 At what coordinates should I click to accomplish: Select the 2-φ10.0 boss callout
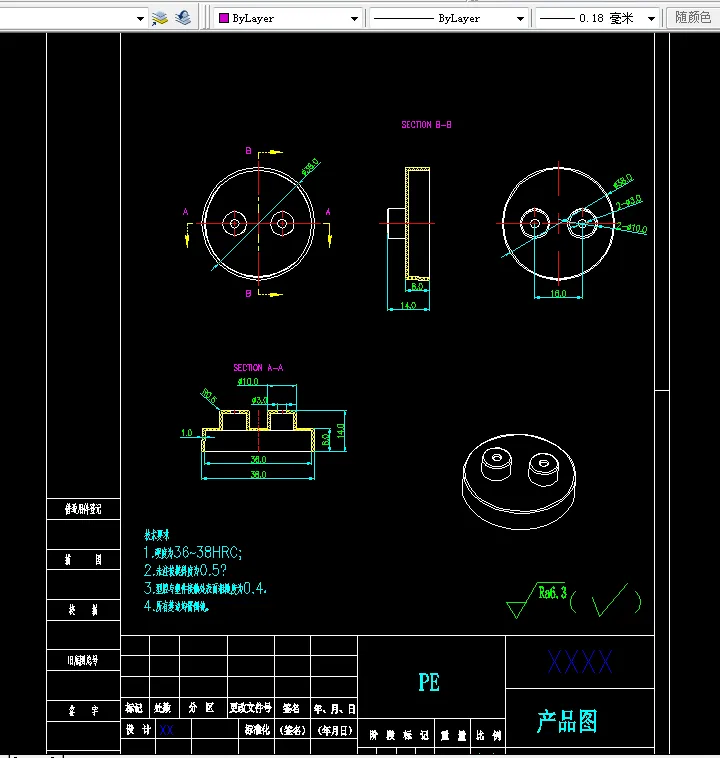coord(632,227)
